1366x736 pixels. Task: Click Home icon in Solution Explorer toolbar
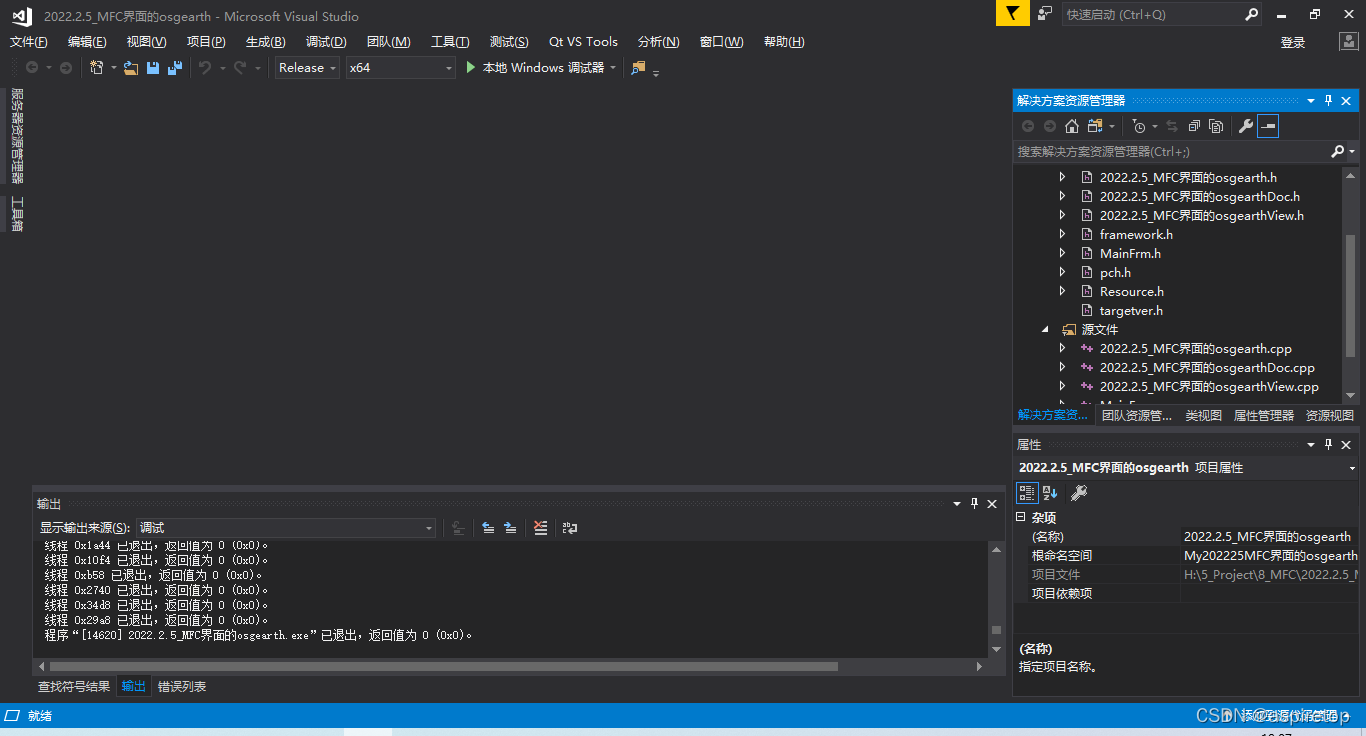pyautogui.click(x=1072, y=126)
